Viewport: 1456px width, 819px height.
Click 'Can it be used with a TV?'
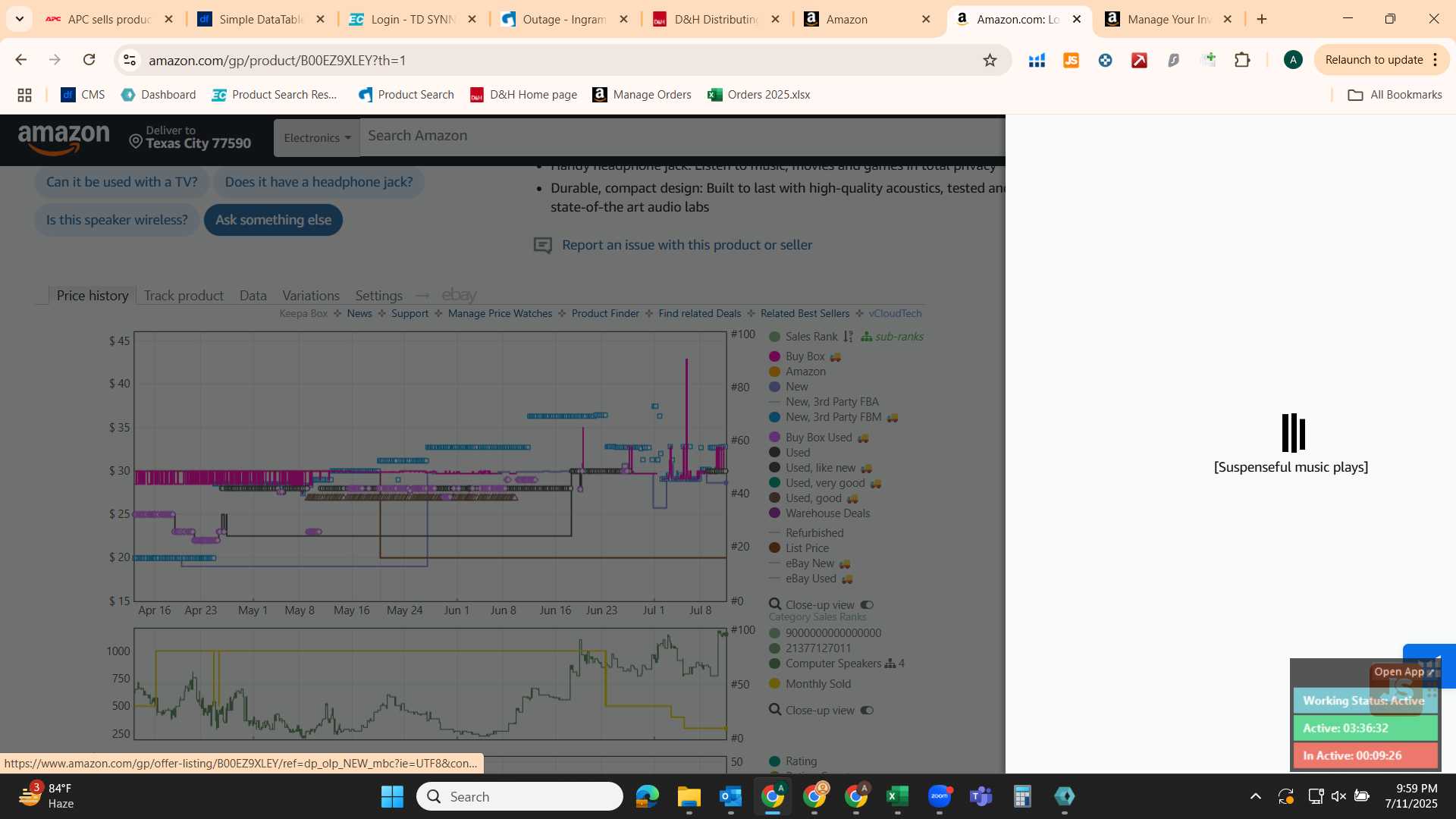(x=121, y=182)
